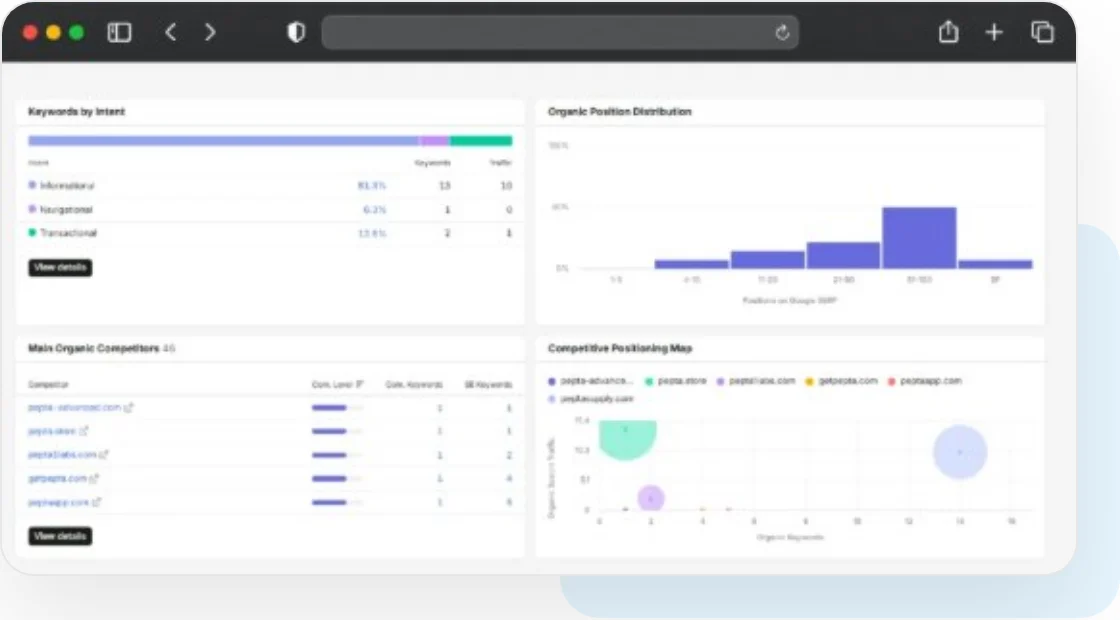Image resolution: width=1120 pixels, height=620 pixels.
Task: Select the Competitive Positioning Map heading
Action: [620, 349]
